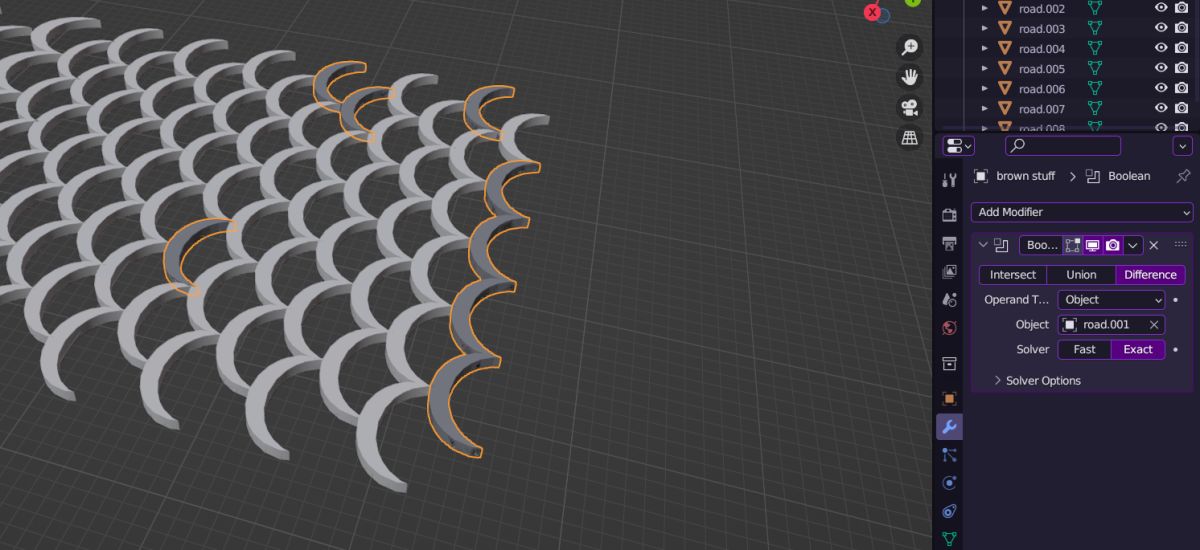Open the Collection properties tab

point(949,363)
